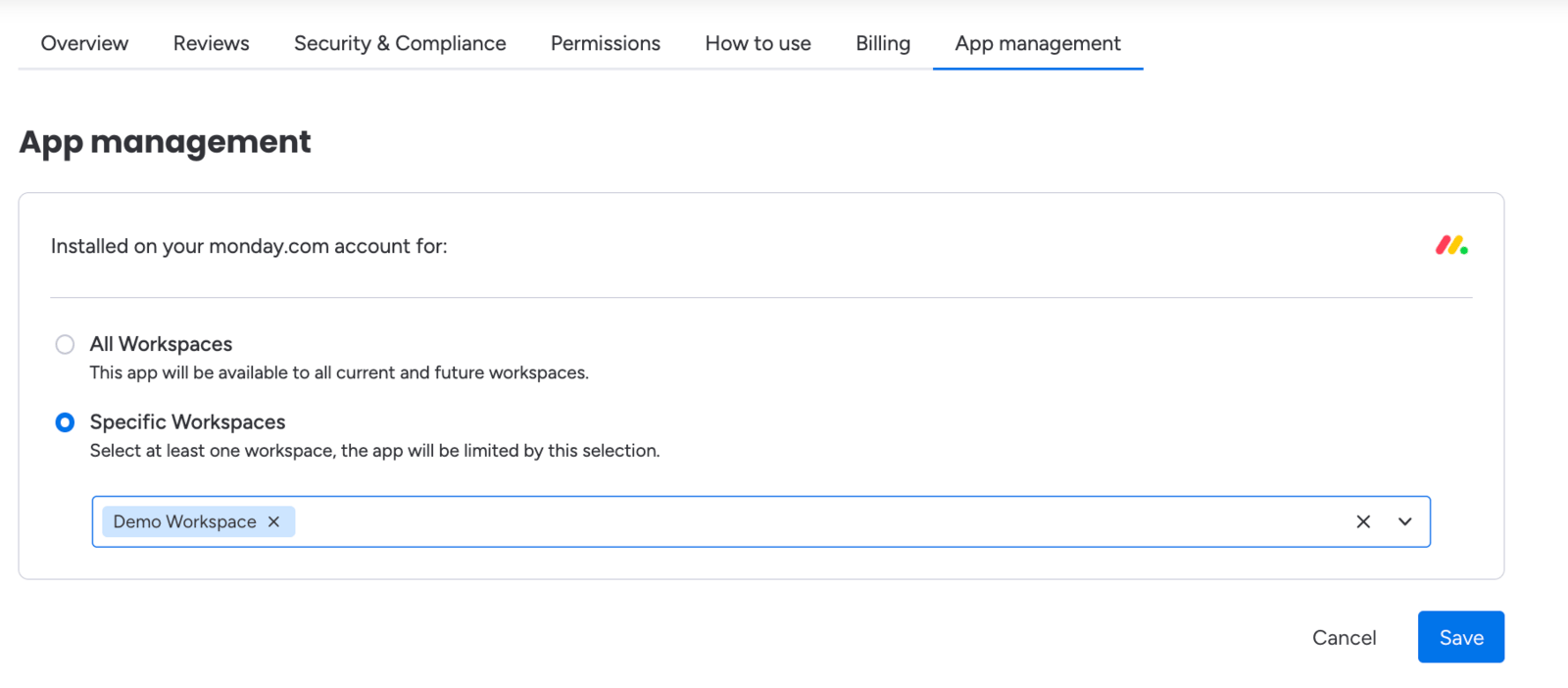
Task: Click 'Select at least one workspace' description
Action: point(374,451)
